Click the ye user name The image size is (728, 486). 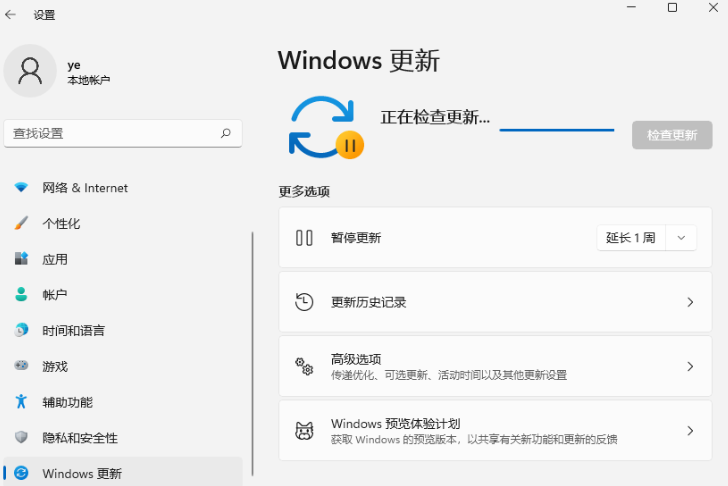[x=74, y=65]
